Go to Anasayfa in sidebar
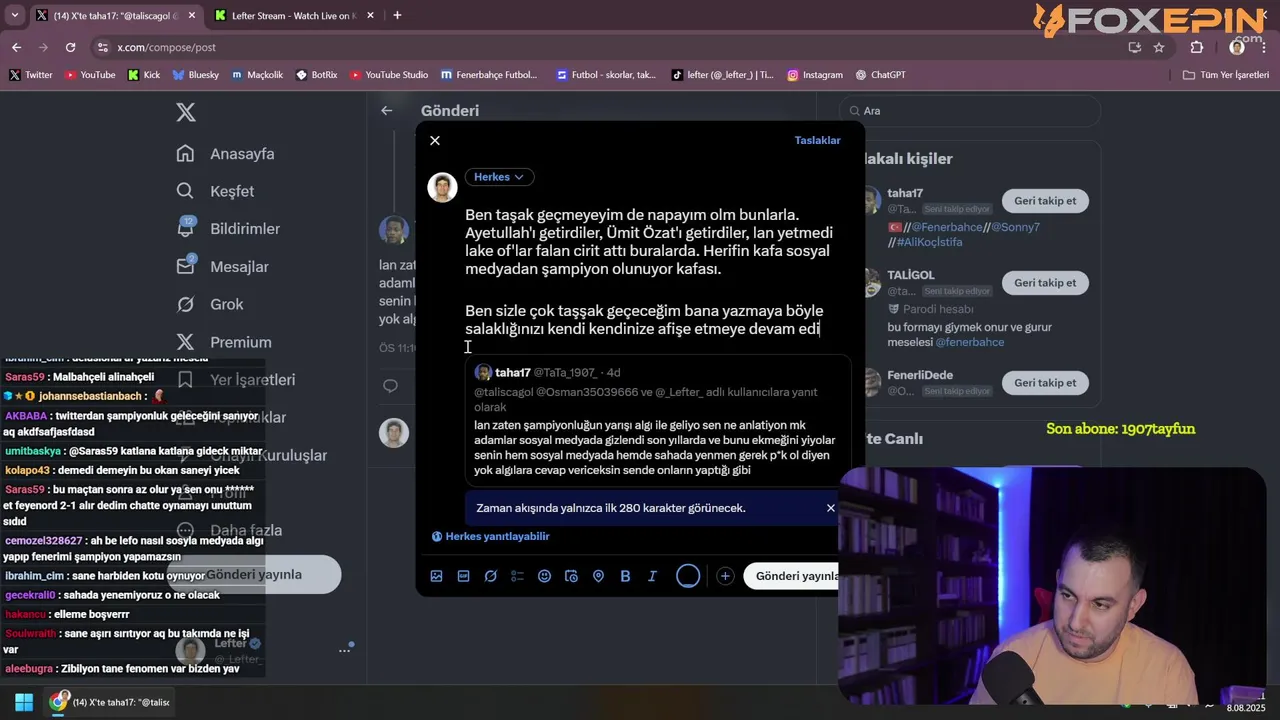 226,153
